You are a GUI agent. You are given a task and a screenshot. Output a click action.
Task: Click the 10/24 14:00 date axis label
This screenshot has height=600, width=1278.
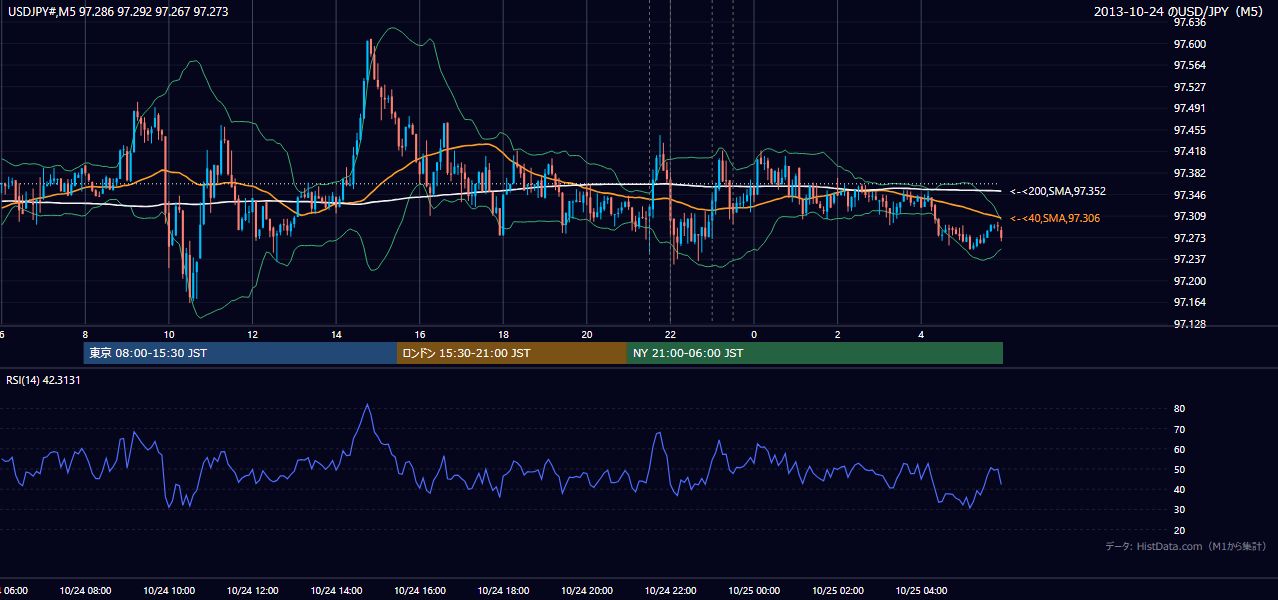tap(336, 590)
